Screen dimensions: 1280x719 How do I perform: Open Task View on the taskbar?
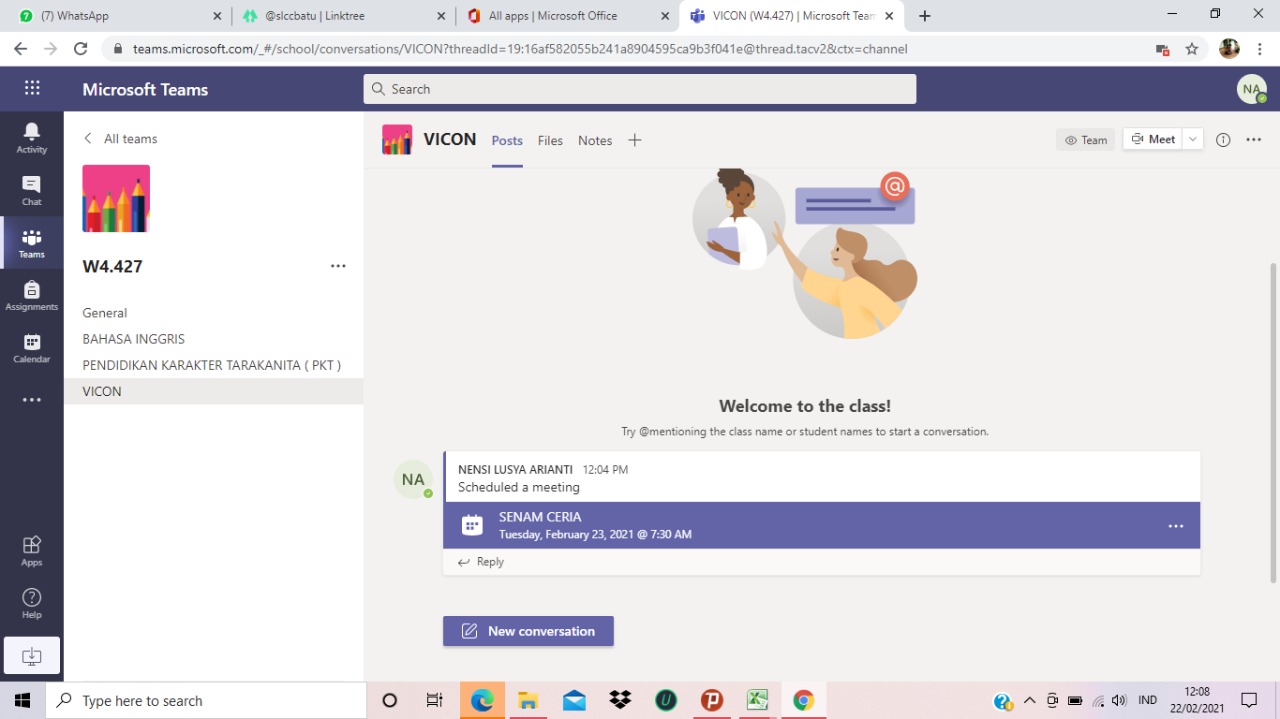coord(435,701)
